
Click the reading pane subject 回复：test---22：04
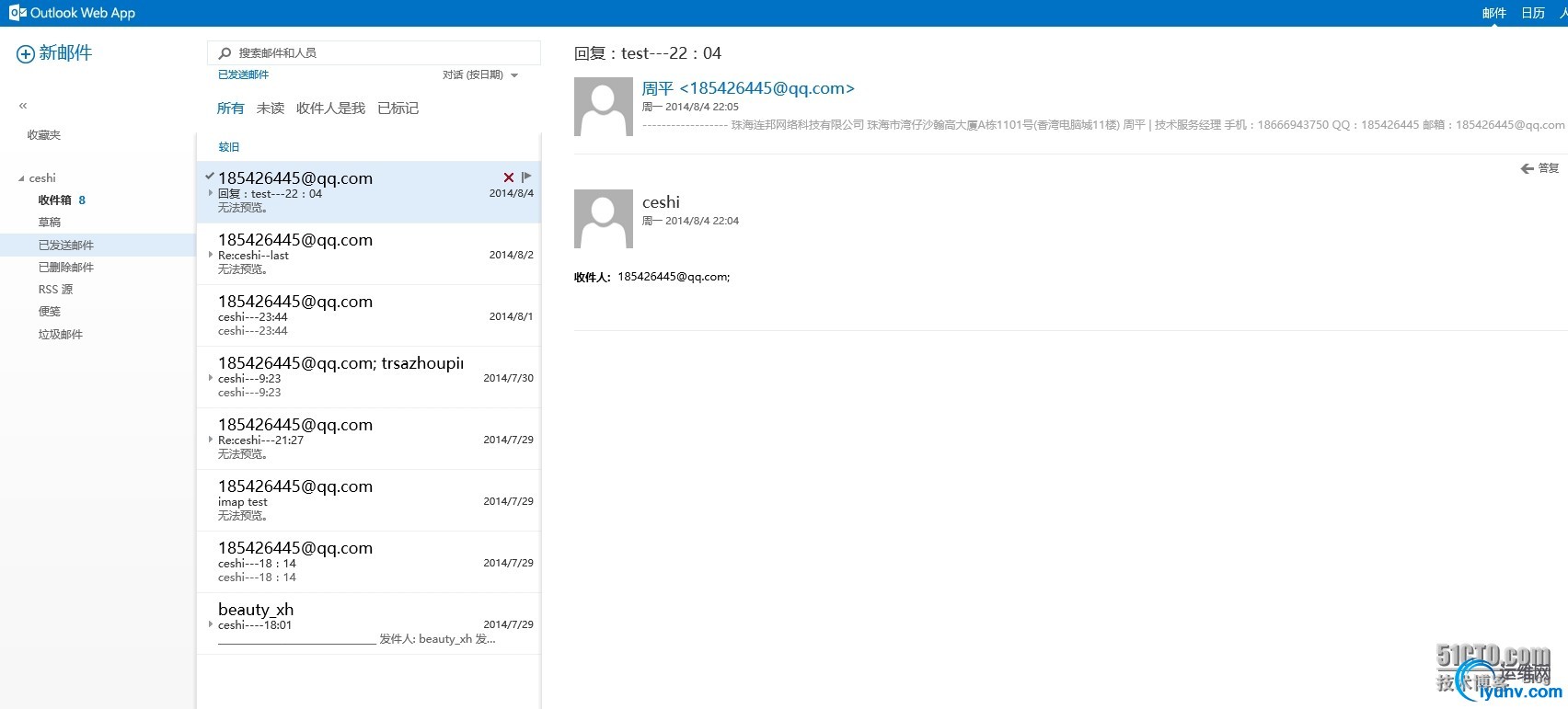click(648, 53)
